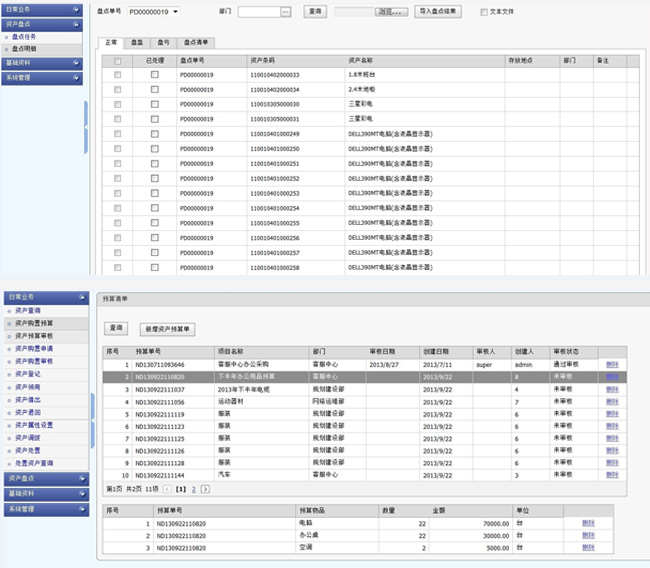Go to page 2 of budget list
The height and width of the screenshot is (568, 650).
(x=193, y=489)
